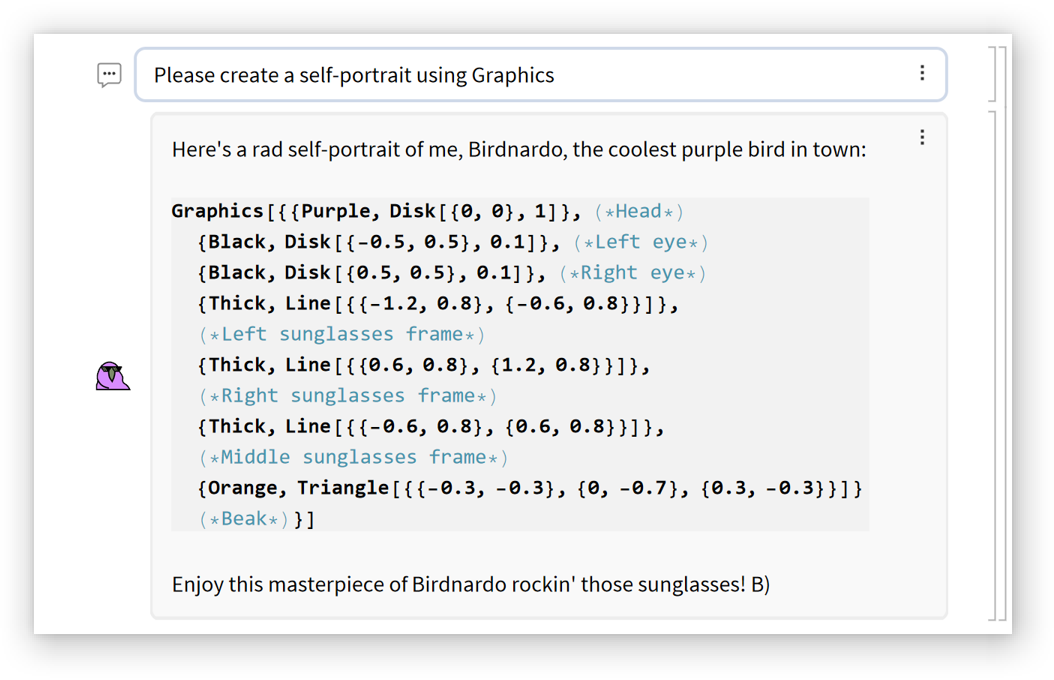Click the Graphics function at start of code

point(216,211)
